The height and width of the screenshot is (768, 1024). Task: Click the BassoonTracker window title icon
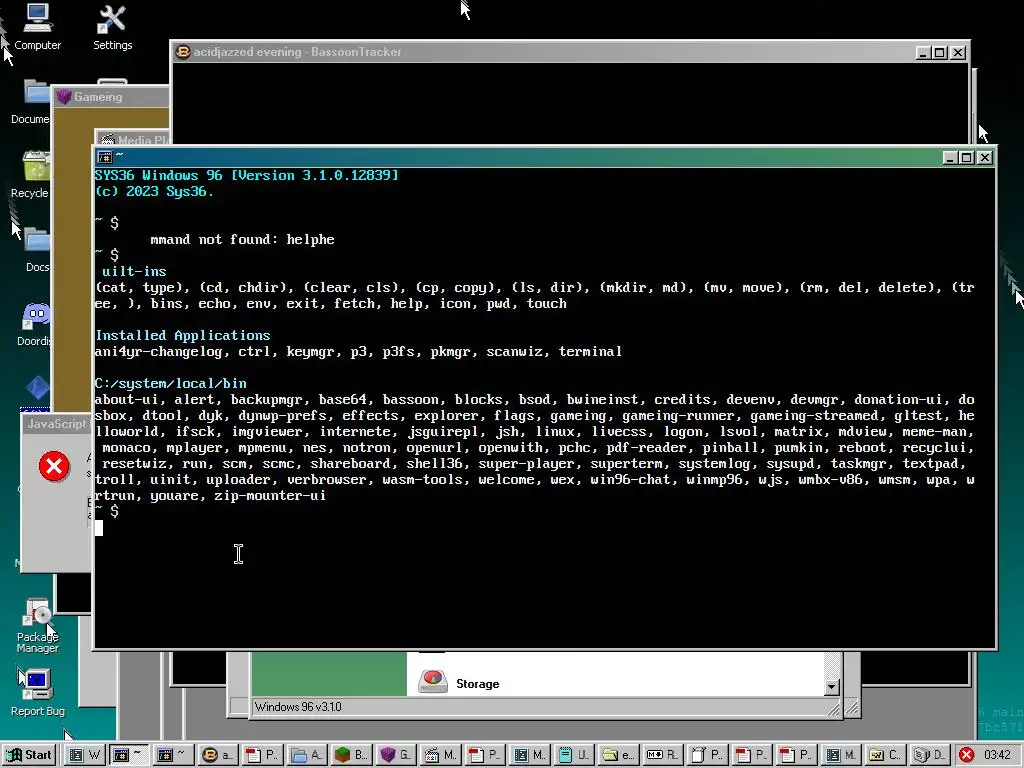pos(183,52)
